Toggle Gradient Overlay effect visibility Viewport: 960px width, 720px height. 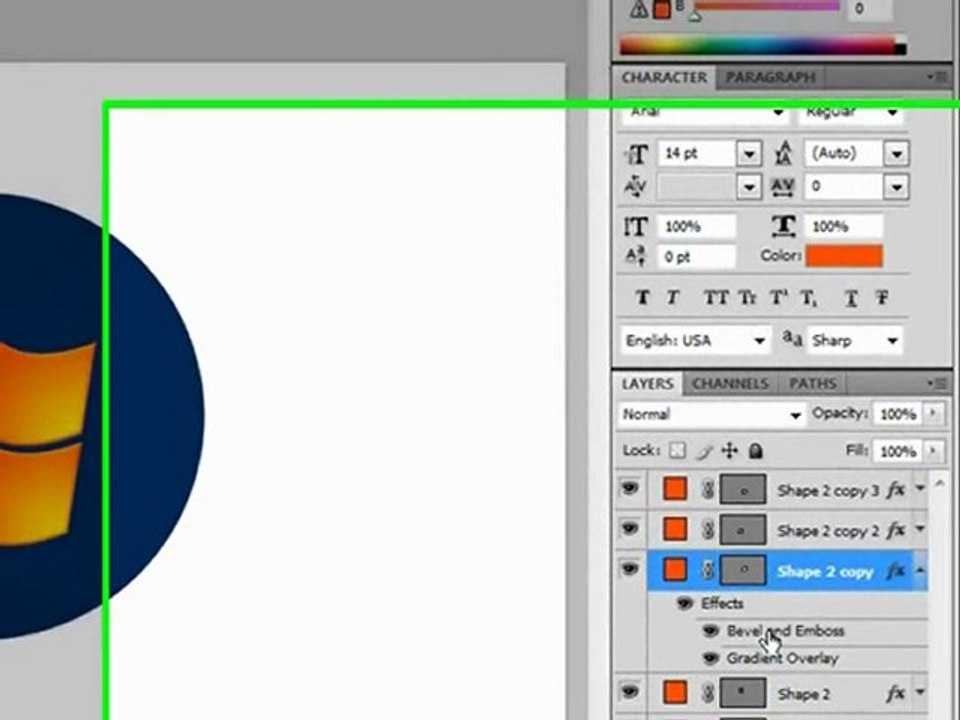tap(710, 658)
